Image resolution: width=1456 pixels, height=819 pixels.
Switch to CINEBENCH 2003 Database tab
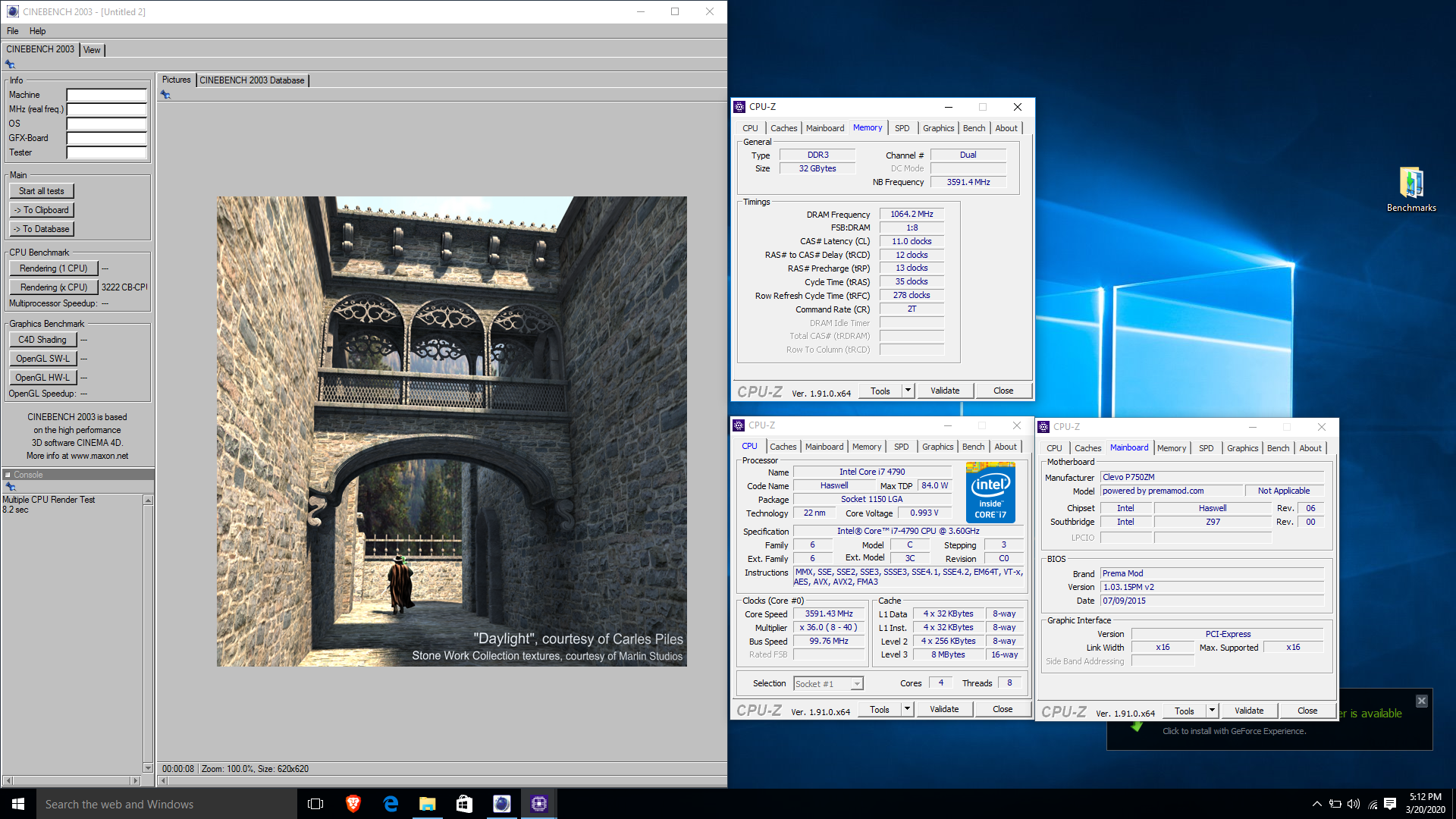tap(252, 80)
